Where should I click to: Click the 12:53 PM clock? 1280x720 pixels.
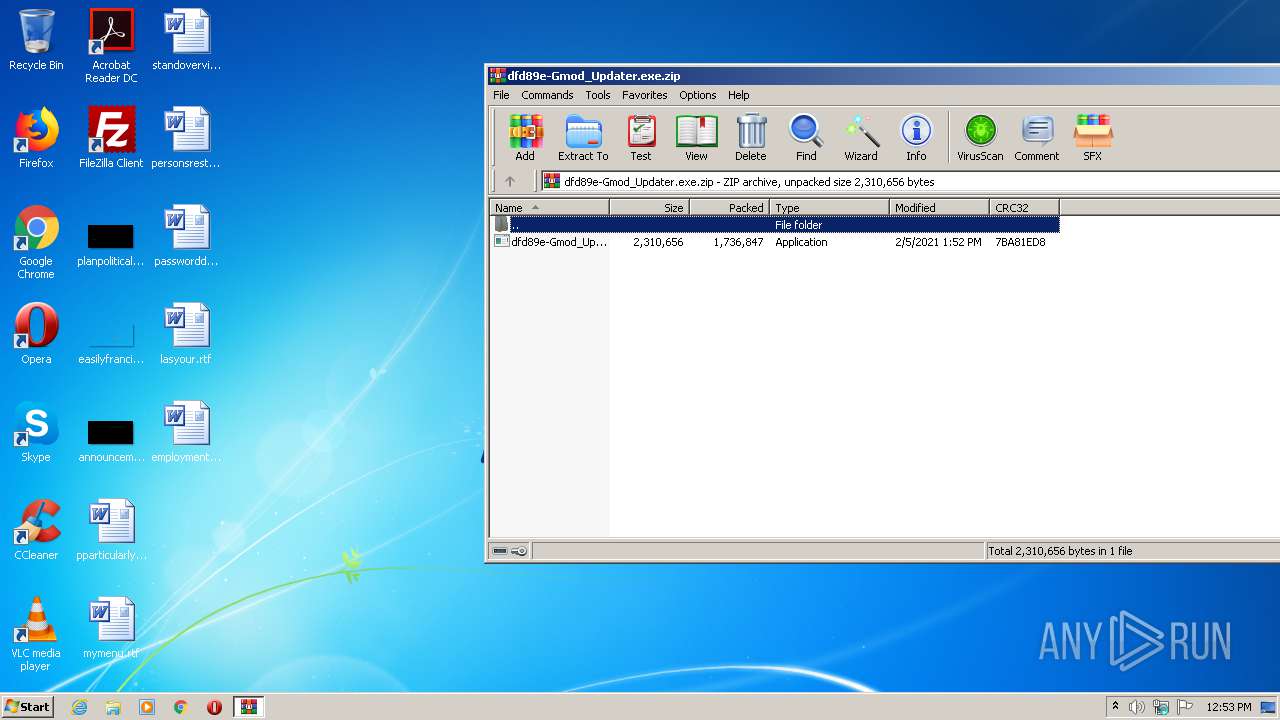pos(1229,707)
